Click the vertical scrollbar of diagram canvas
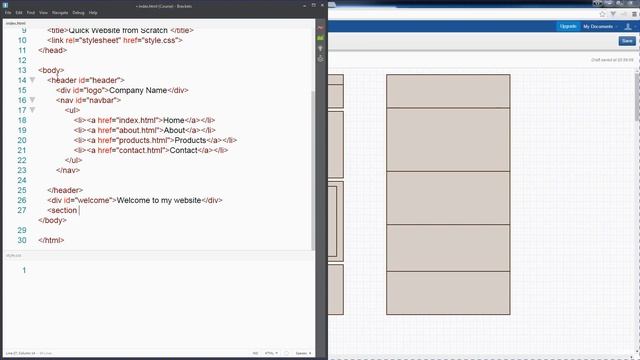Viewport: 640px width, 360px height. coord(638,96)
